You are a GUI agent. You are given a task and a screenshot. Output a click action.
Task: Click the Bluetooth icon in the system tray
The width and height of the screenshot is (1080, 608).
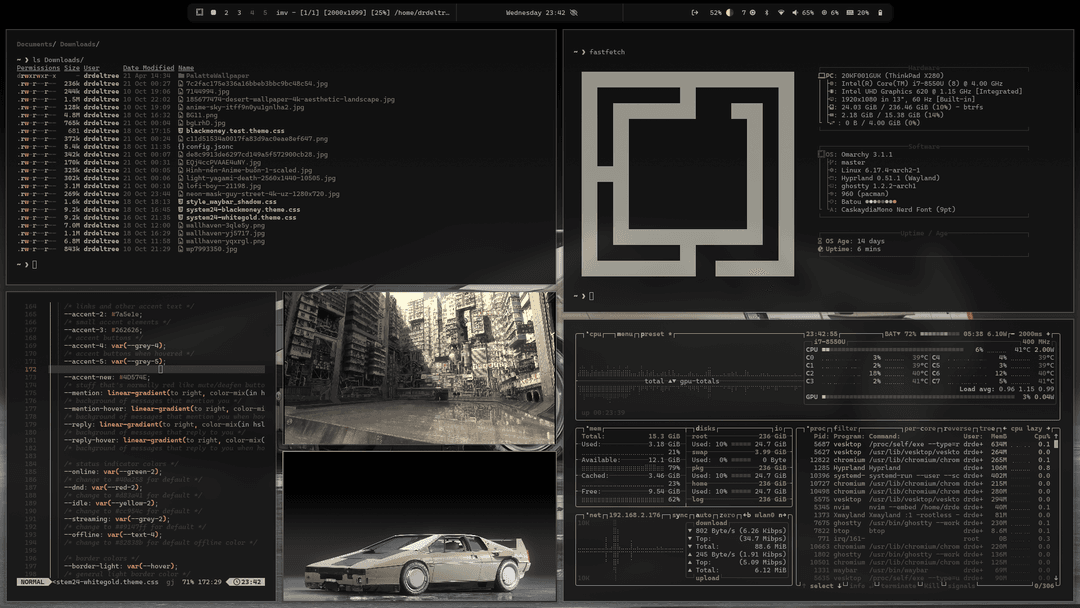click(x=766, y=12)
